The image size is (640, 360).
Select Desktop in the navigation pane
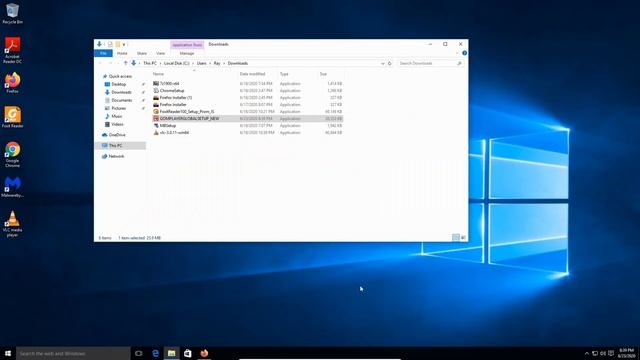[116, 84]
